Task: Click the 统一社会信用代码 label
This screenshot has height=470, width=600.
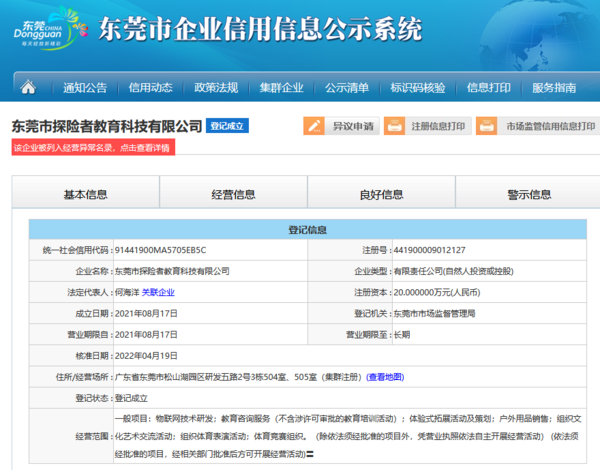Action: (78, 250)
